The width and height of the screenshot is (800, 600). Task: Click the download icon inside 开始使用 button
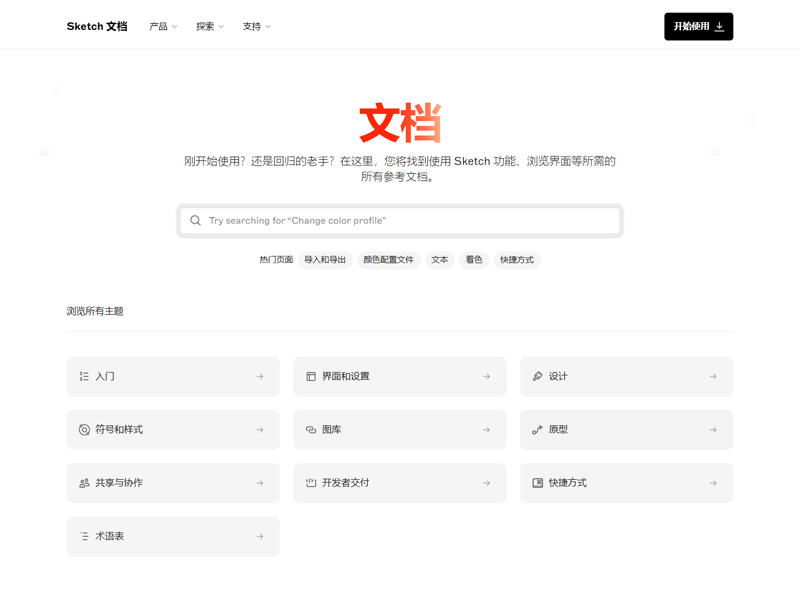pyautogui.click(x=719, y=26)
